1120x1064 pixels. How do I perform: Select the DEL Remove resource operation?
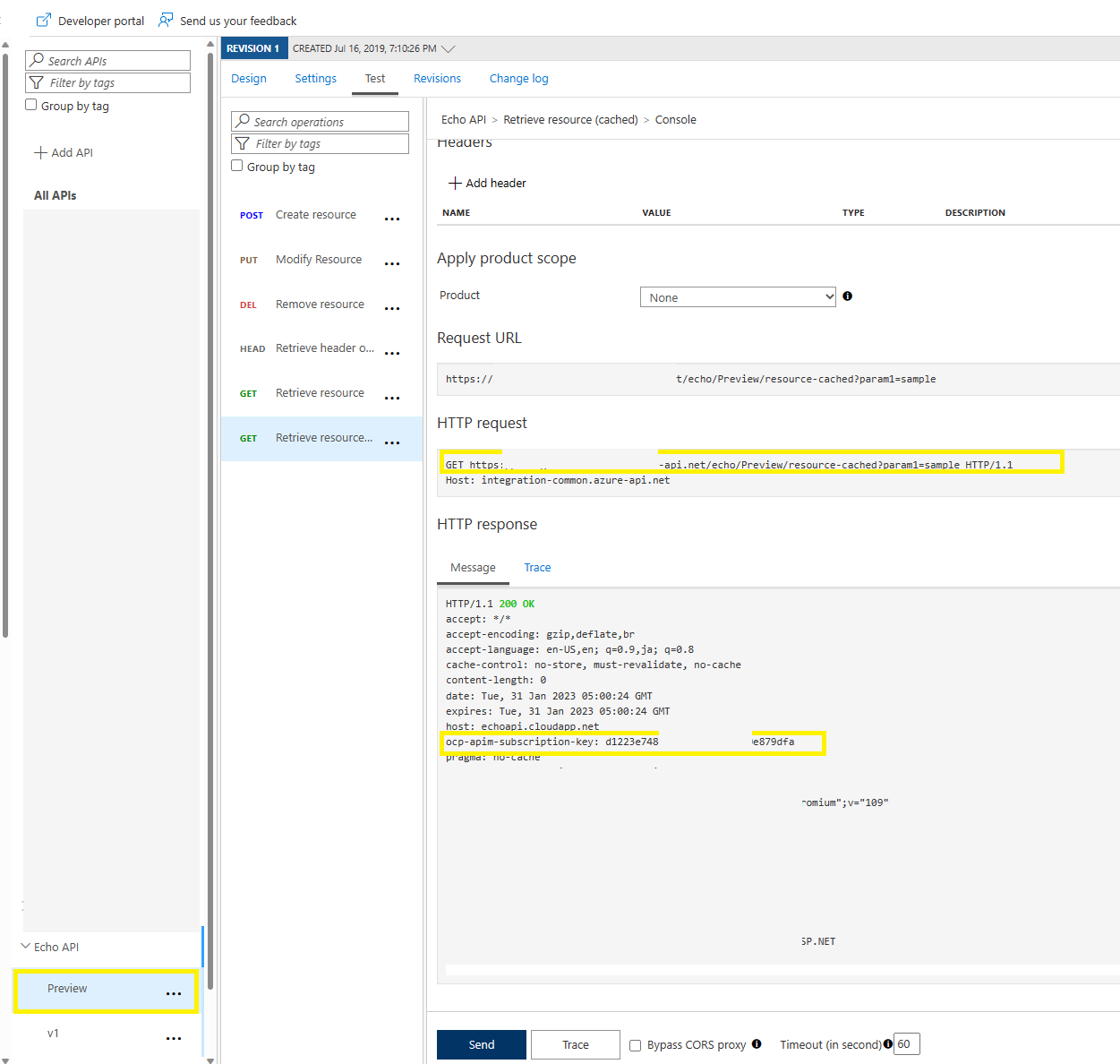(x=321, y=305)
